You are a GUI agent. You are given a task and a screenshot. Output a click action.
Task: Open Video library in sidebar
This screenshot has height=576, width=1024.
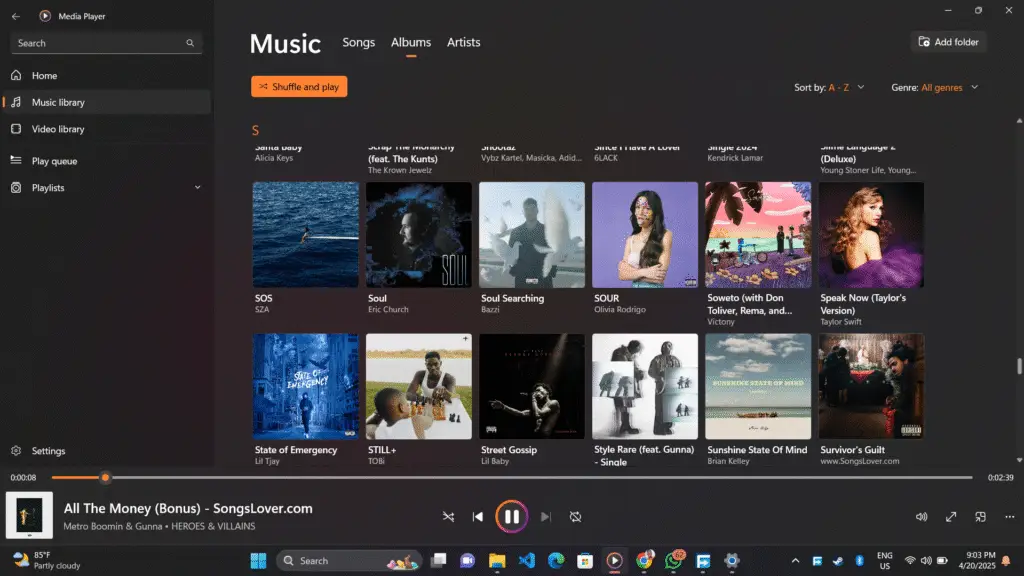pyautogui.click(x=106, y=129)
